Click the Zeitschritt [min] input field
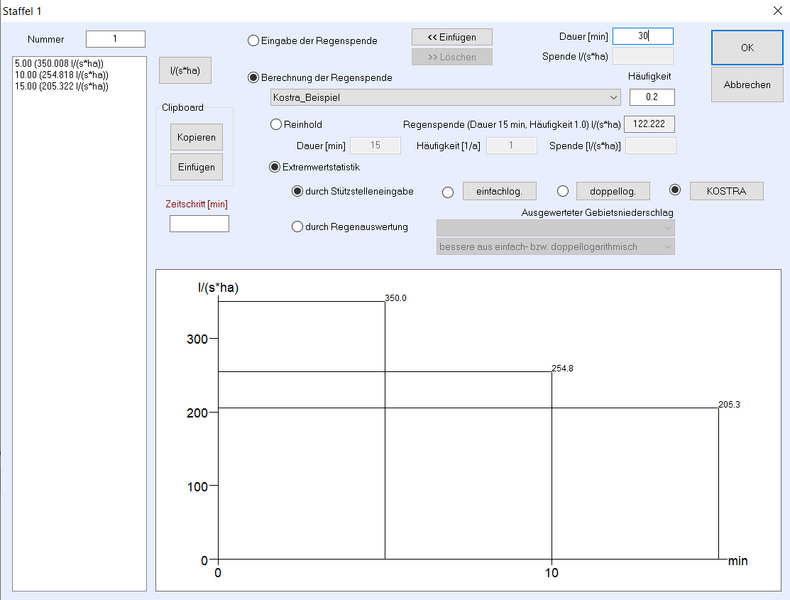The width and height of the screenshot is (790, 600). tap(199, 224)
